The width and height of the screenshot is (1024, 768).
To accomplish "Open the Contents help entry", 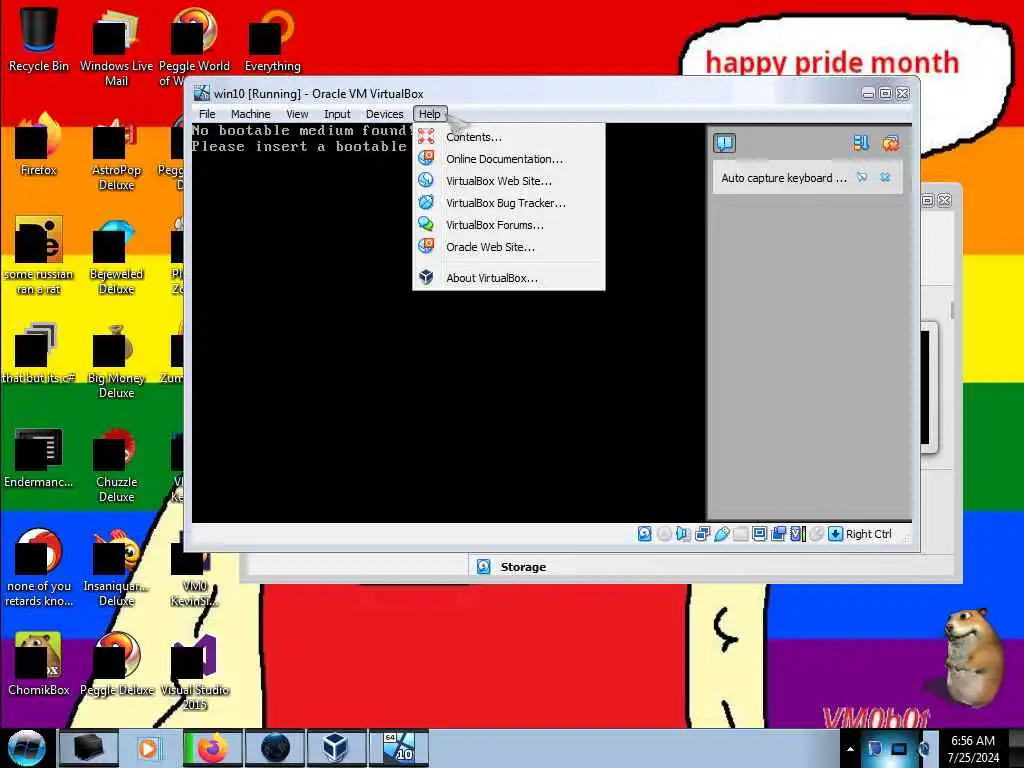I will point(508,137).
